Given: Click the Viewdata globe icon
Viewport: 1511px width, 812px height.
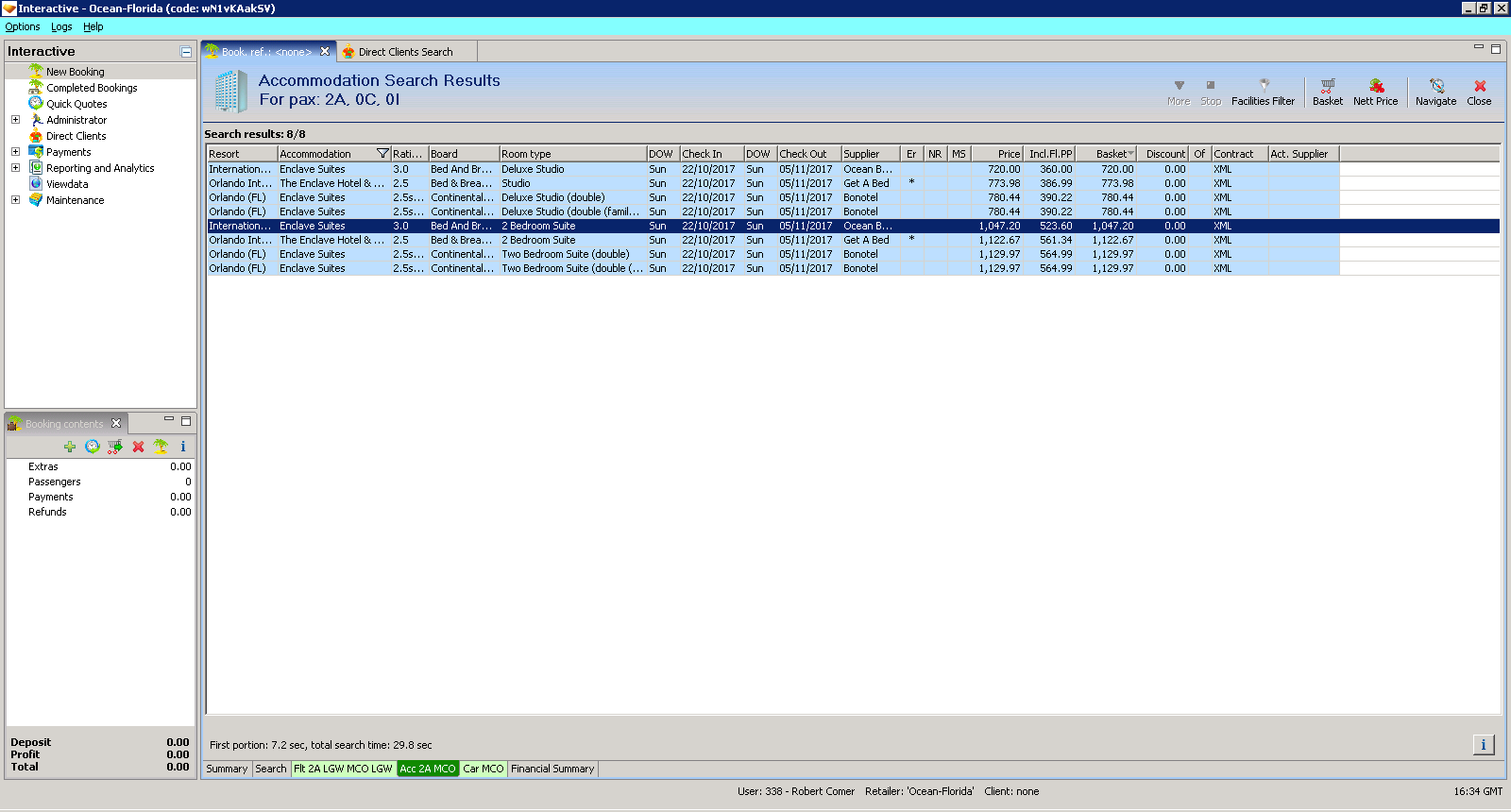Looking at the screenshot, I should [36, 184].
